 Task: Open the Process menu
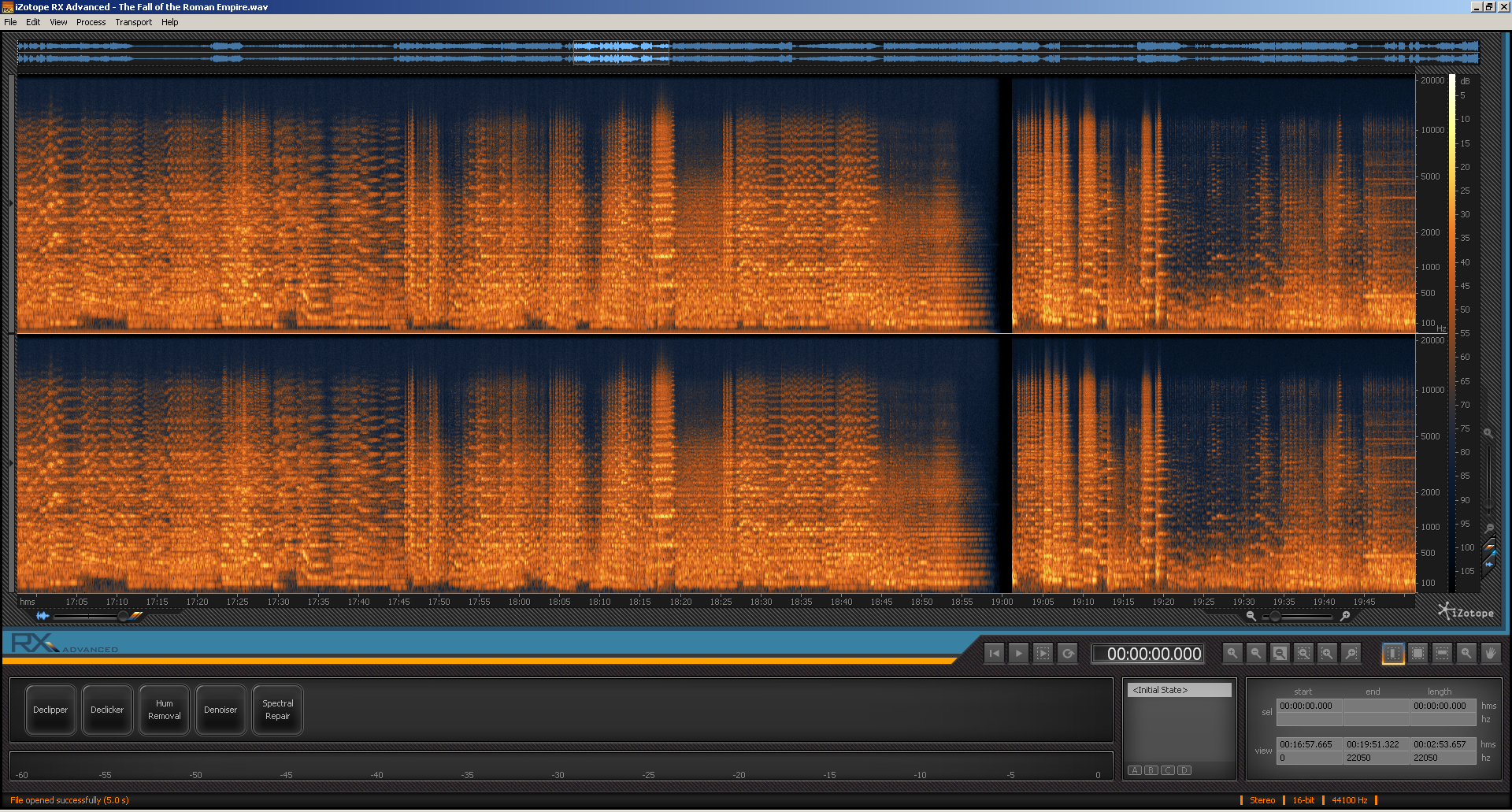91,22
